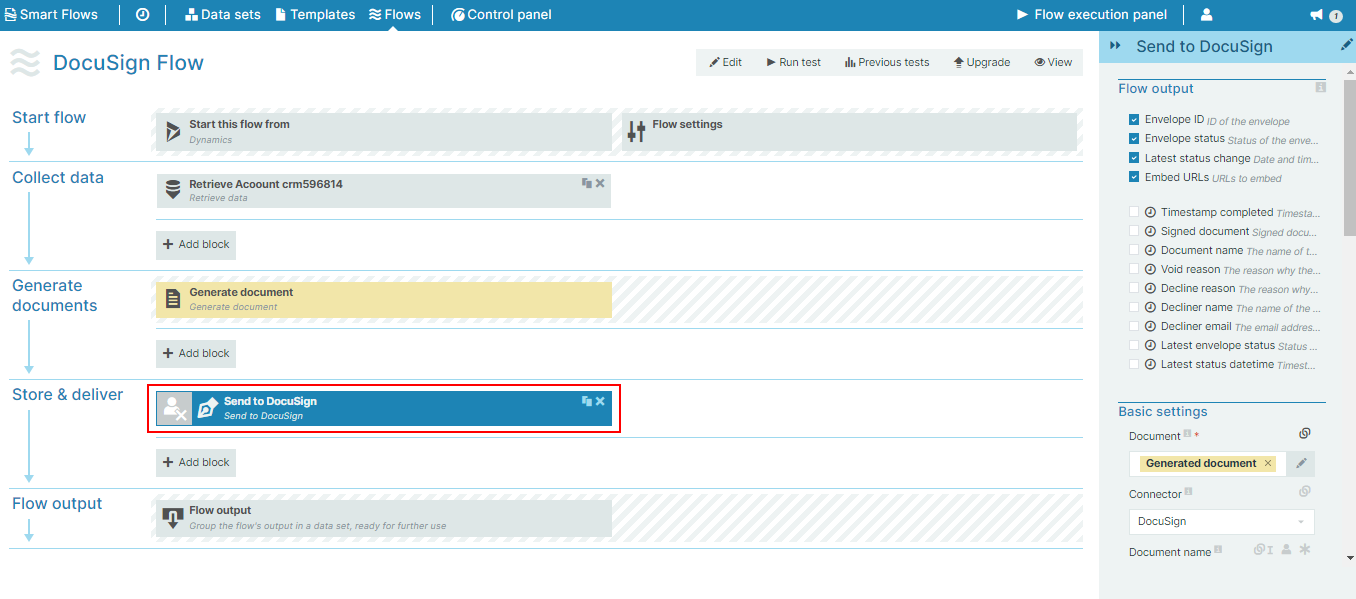Click the Flow output download icon

(172, 517)
